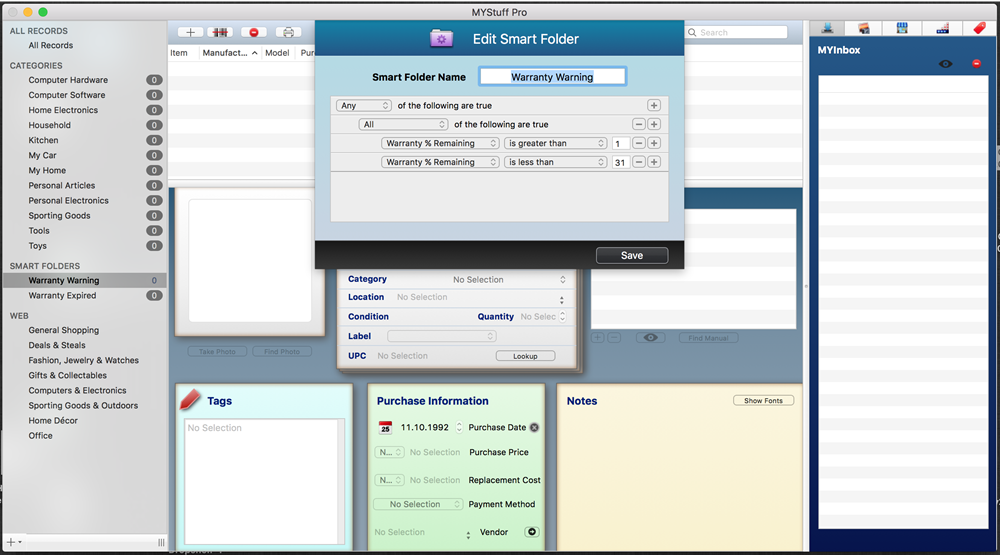Open General Shopping web link
Image resolution: width=1000 pixels, height=555 pixels.
pos(64,330)
